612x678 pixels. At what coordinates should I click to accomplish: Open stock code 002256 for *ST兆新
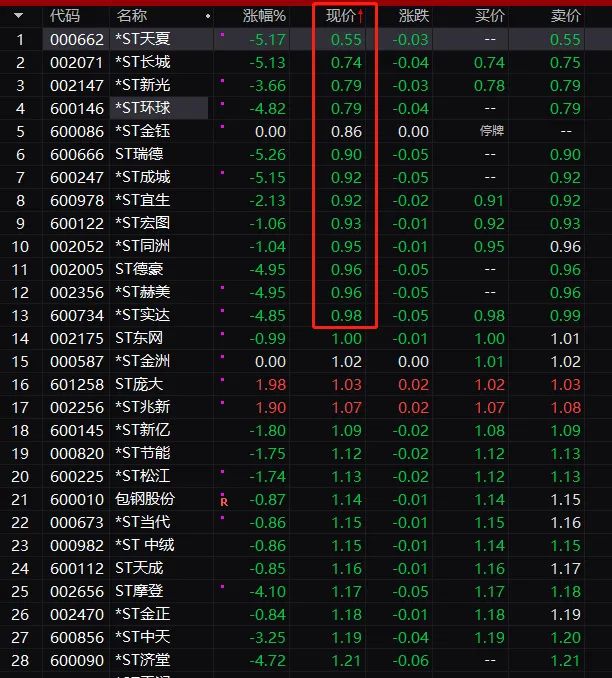click(76, 407)
